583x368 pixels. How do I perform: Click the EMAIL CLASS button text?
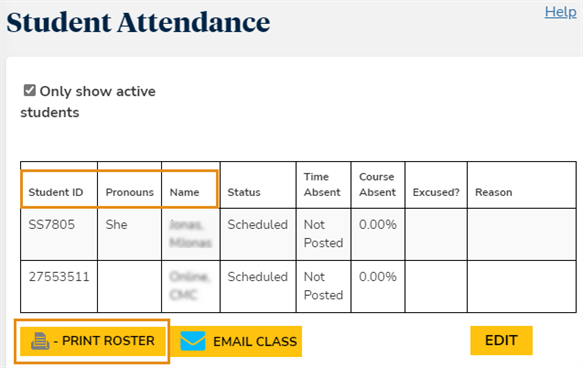(x=255, y=342)
